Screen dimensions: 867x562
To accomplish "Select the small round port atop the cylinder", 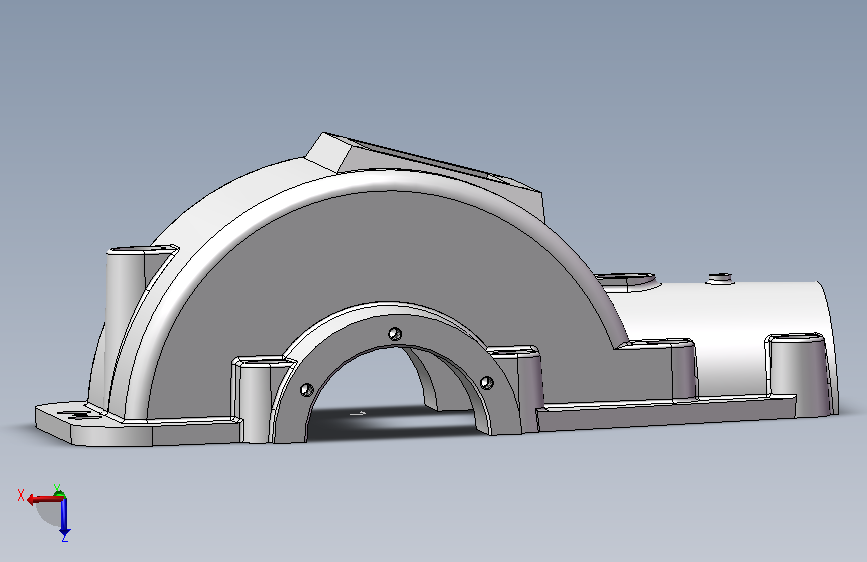I will click(720, 278).
